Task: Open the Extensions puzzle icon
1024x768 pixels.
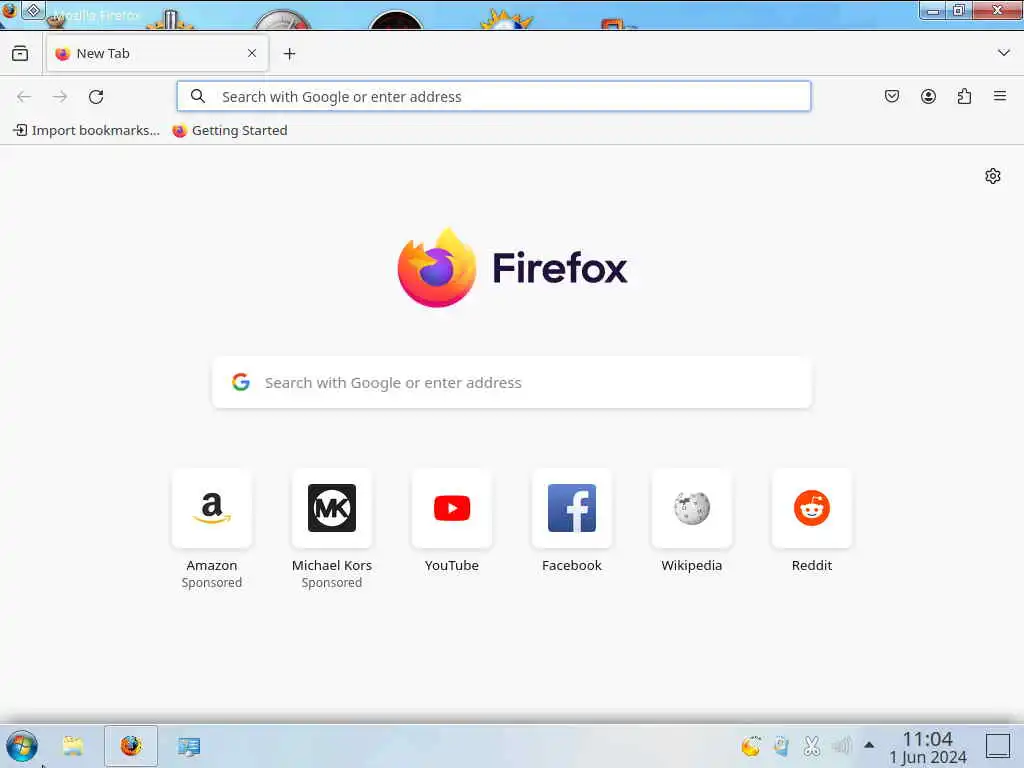Action: point(964,97)
